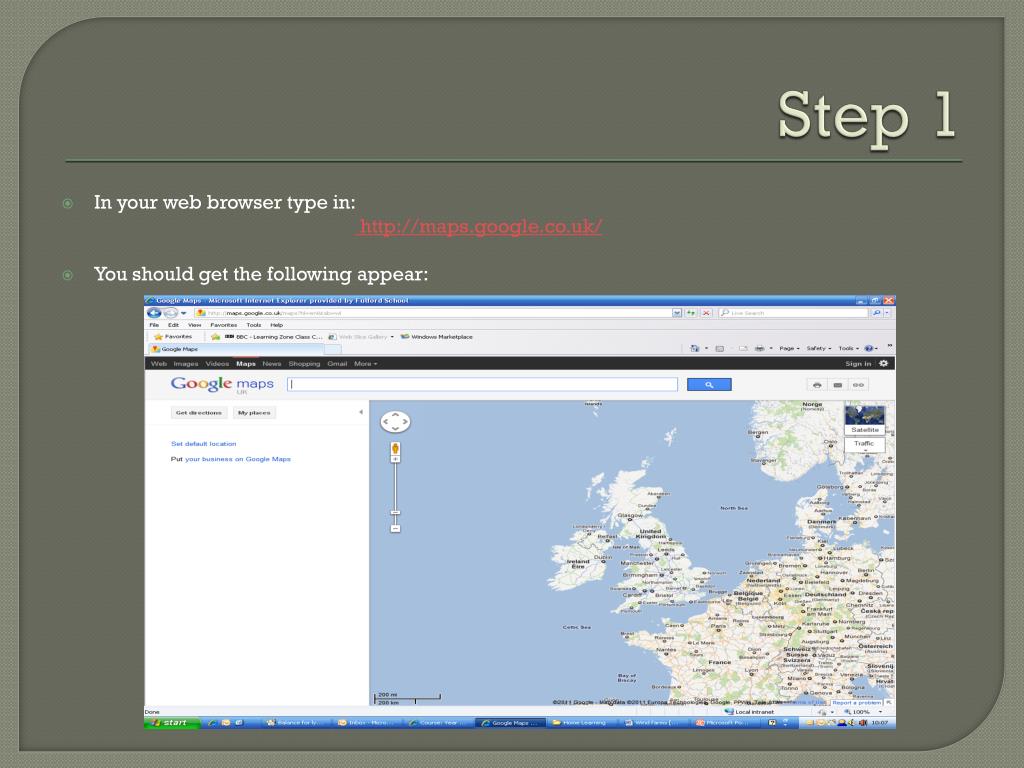The width and height of the screenshot is (1024, 768).
Task: Click into the IE address bar
Action: pos(434,313)
